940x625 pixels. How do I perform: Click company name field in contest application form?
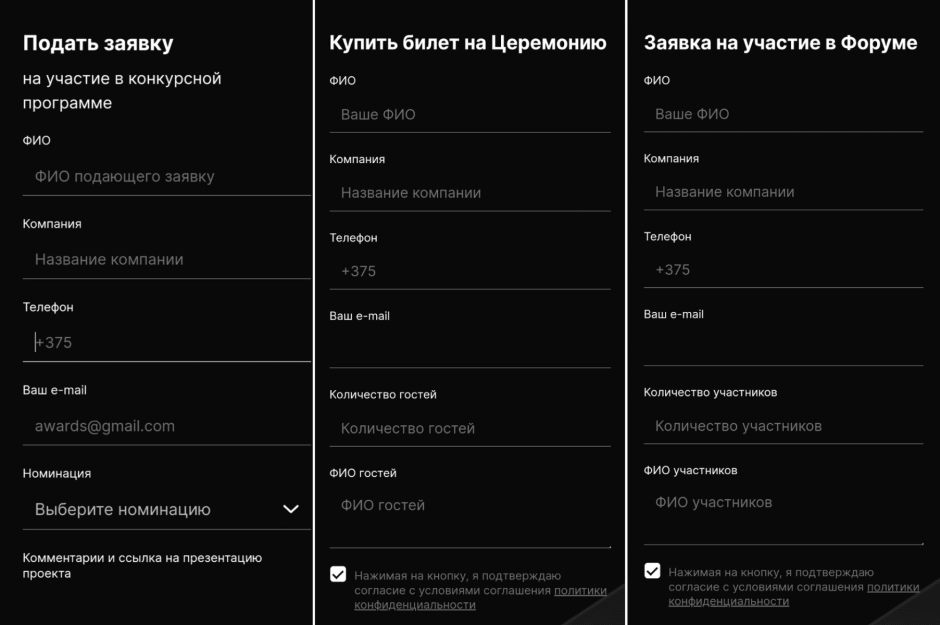pyautogui.click(x=166, y=260)
